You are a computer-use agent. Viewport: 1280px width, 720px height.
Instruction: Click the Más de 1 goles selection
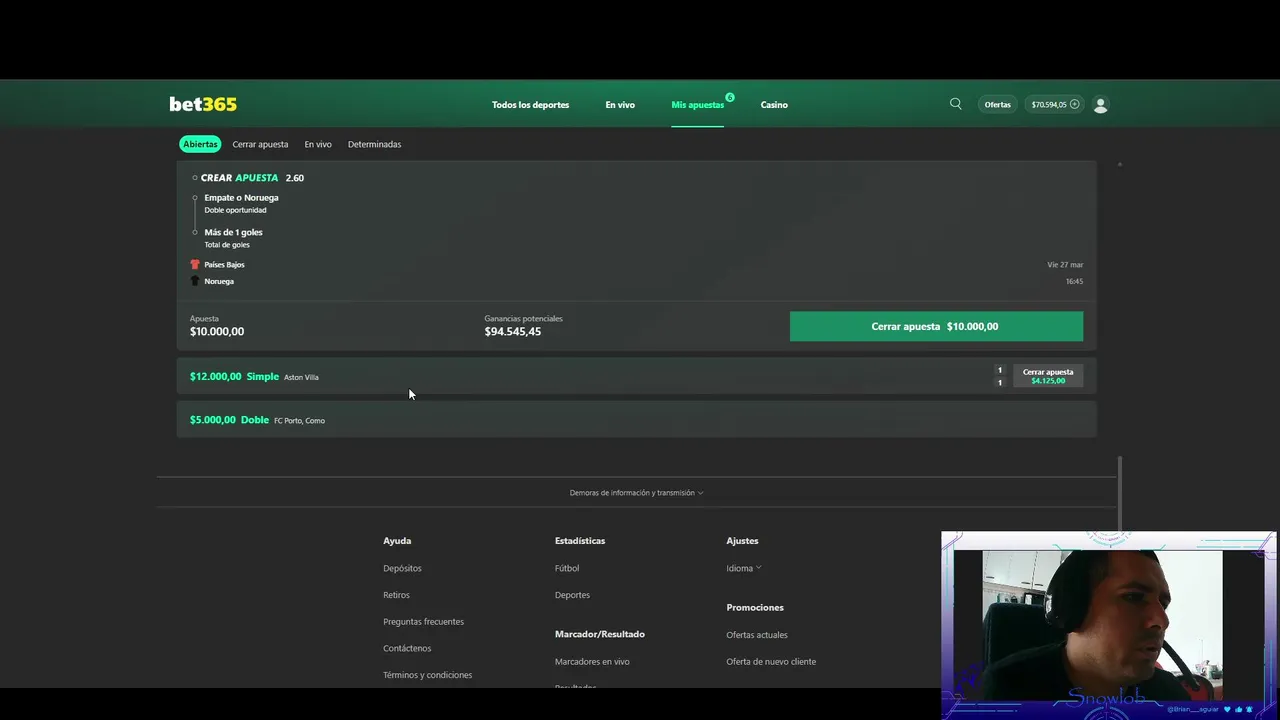tap(233, 232)
